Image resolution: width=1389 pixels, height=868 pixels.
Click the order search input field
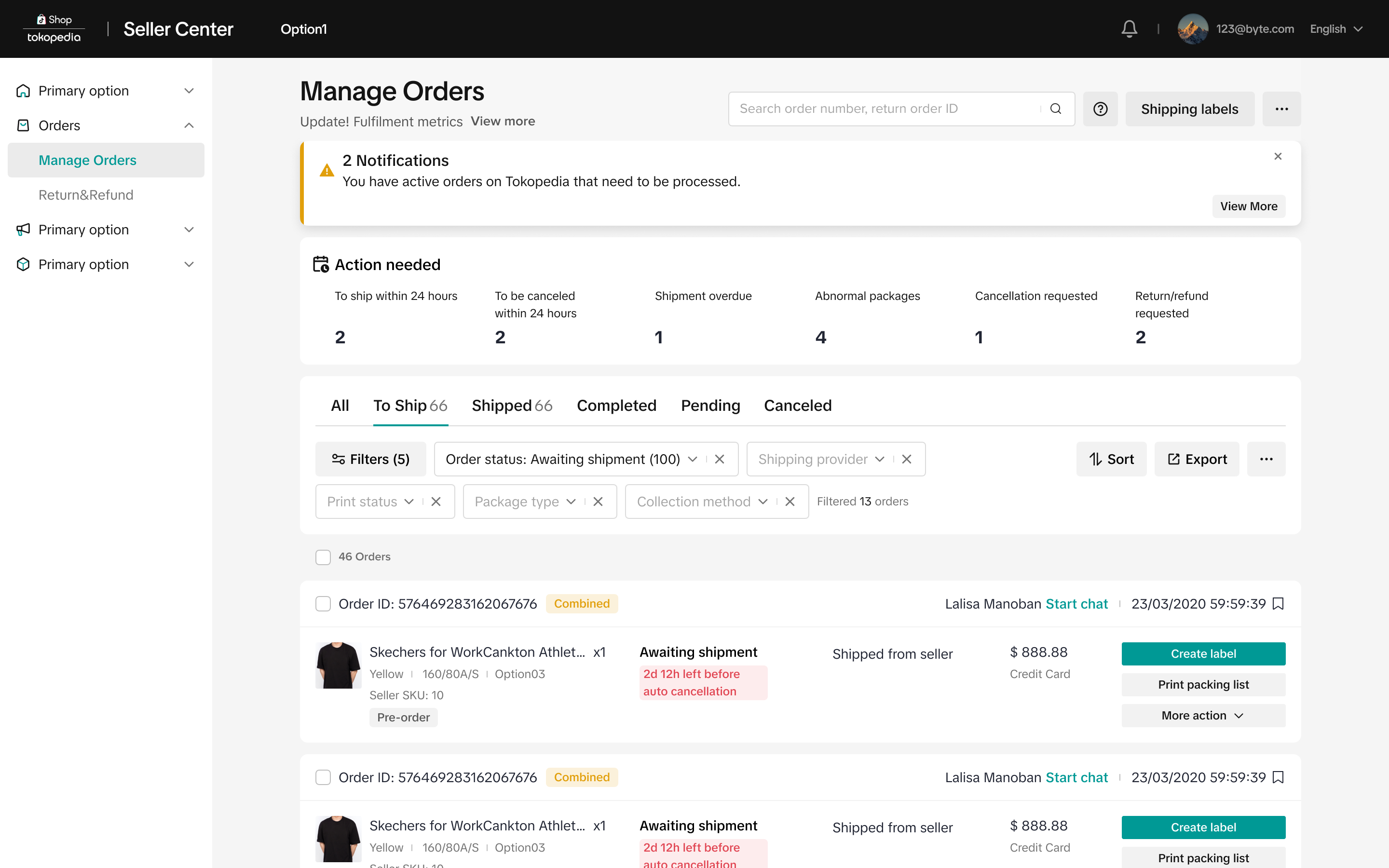884,109
